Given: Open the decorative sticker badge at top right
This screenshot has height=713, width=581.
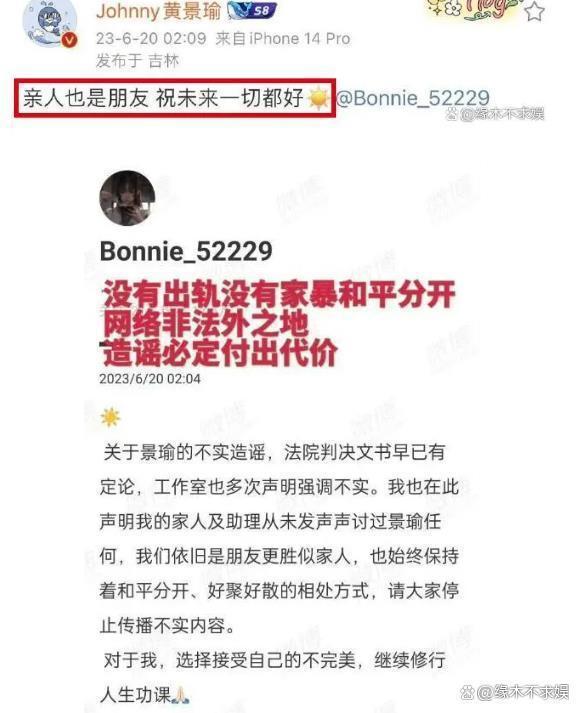Looking at the screenshot, I should tap(472, 10).
